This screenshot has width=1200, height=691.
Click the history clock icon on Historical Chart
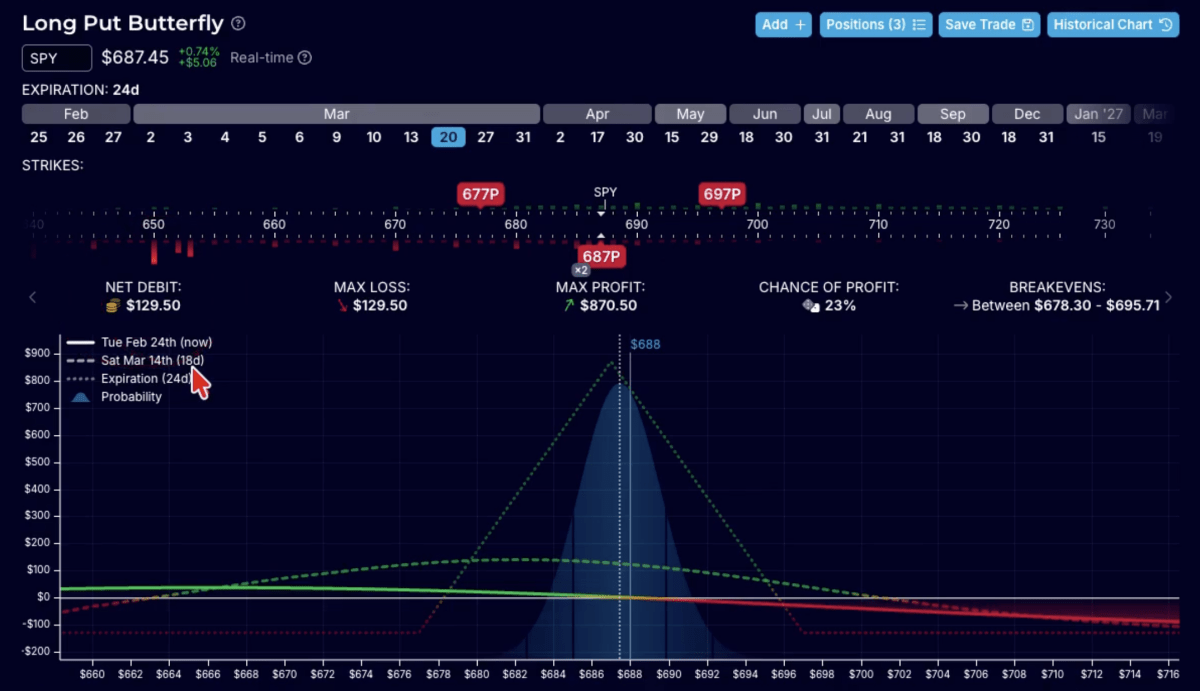coord(1164,25)
